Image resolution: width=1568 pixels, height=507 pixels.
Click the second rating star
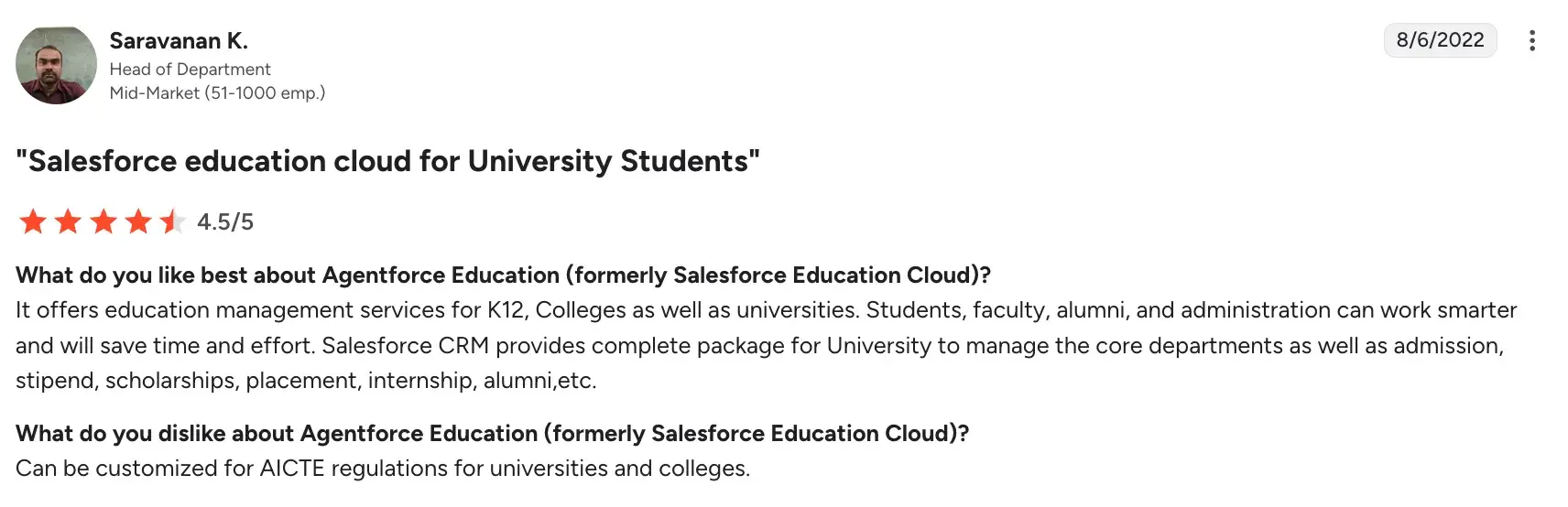[68, 221]
